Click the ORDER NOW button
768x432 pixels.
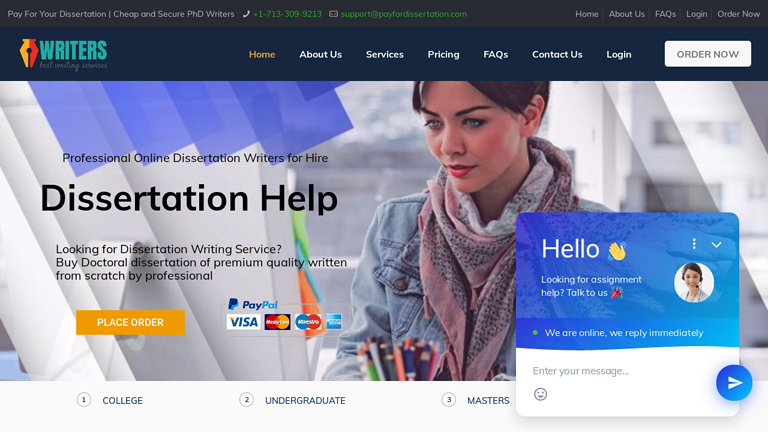pos(707,54)
